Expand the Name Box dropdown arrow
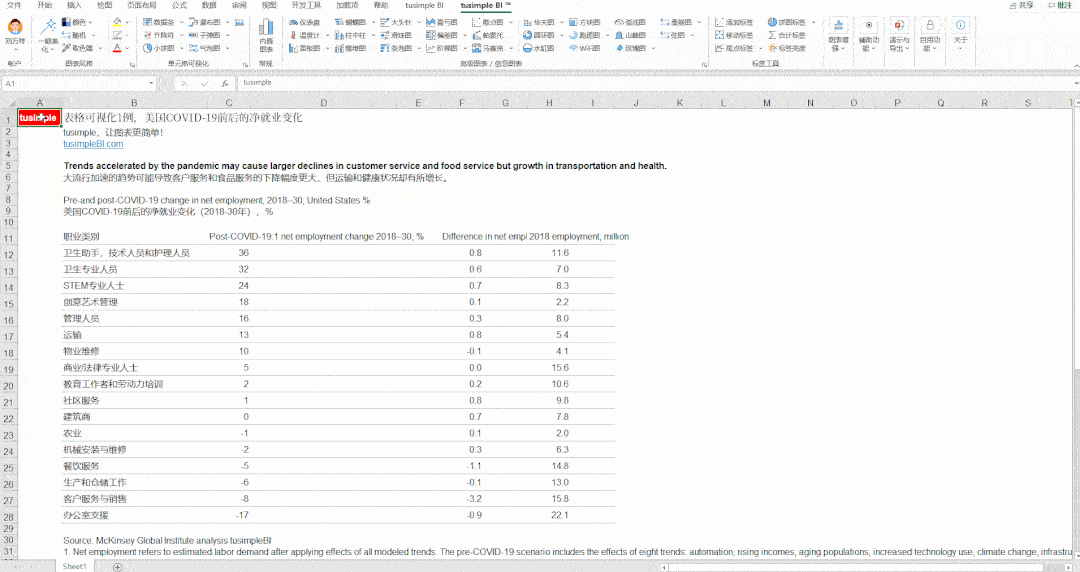 tap(152, 83)
